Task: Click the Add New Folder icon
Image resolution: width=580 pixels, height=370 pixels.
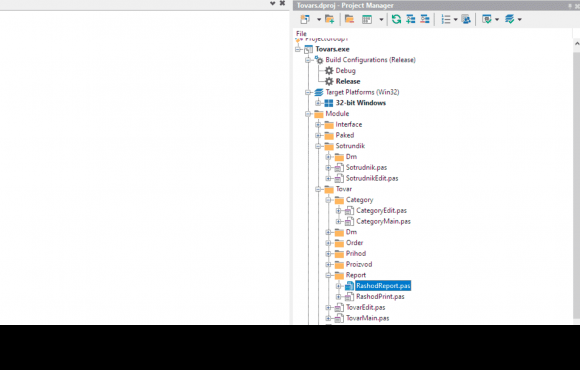Action: tap(329, 19)
